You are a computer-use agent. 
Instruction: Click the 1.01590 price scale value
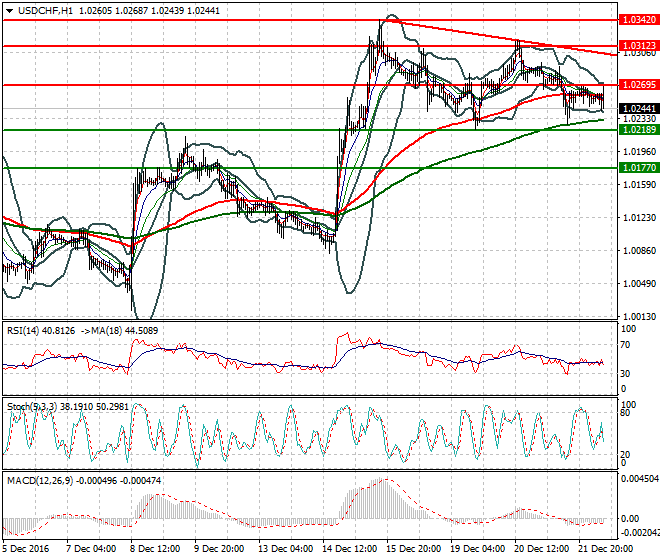click(x=639, y=184)
